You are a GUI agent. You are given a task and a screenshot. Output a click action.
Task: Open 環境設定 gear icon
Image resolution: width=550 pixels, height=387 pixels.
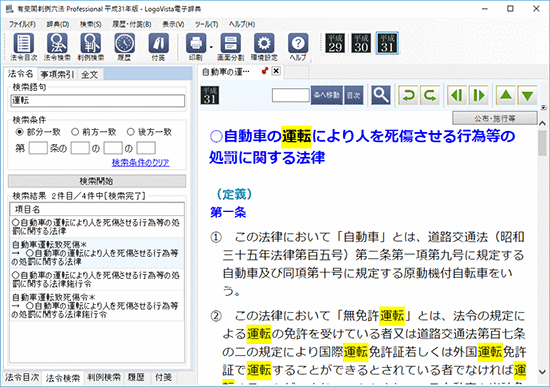[x=264, y=47]
